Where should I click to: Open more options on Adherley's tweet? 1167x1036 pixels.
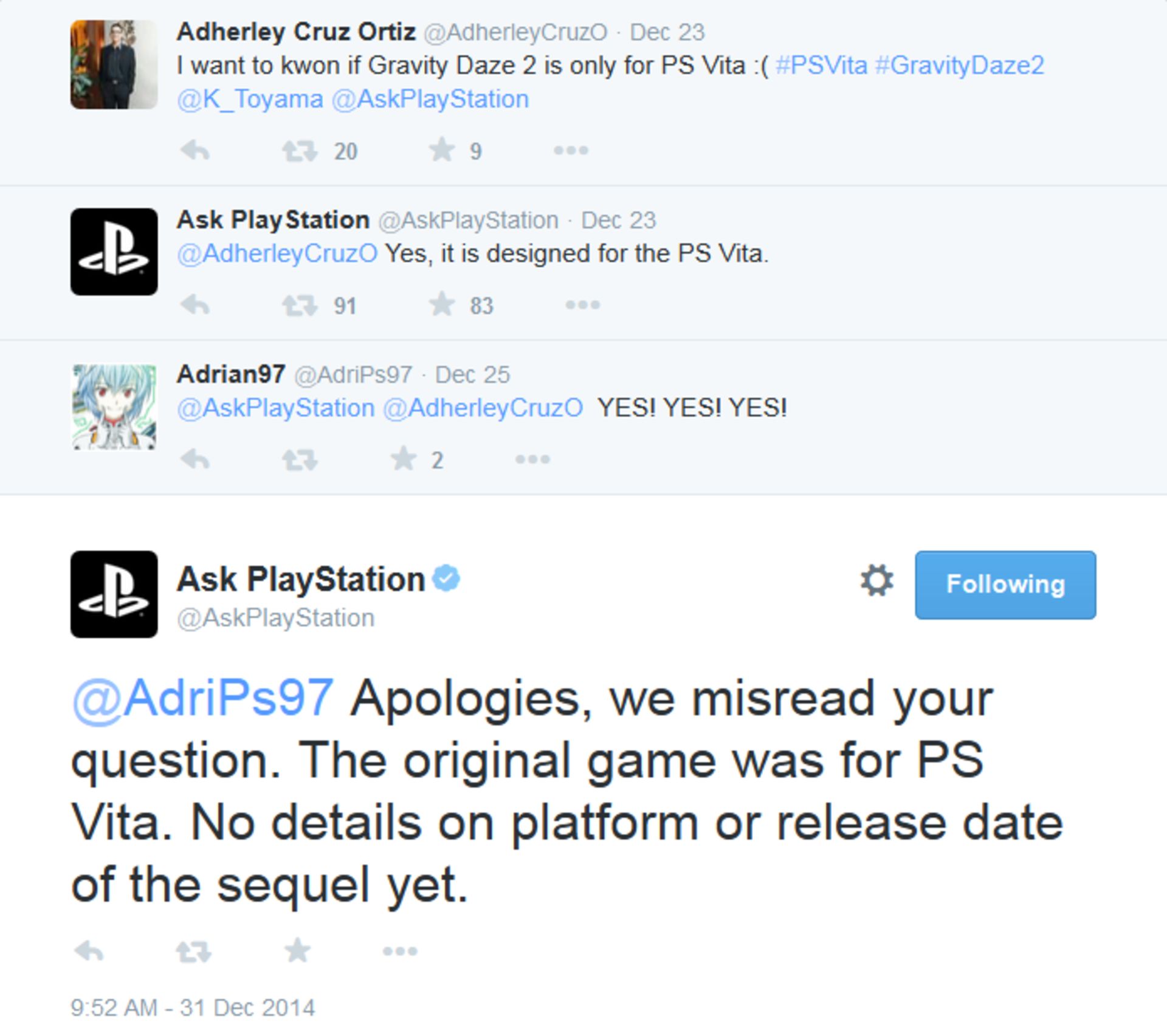point(571,150)
